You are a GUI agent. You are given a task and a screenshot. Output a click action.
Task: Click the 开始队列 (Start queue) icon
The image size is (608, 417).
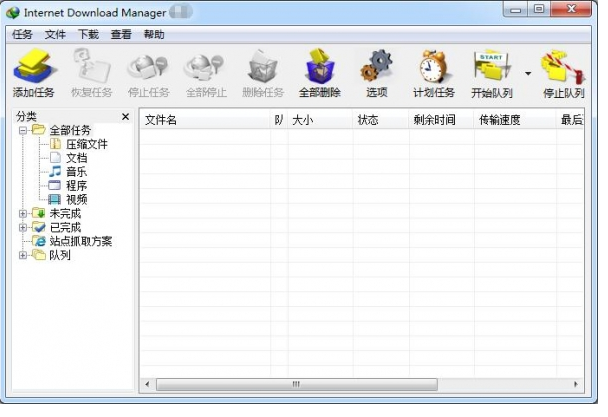(x=491, y=66)
